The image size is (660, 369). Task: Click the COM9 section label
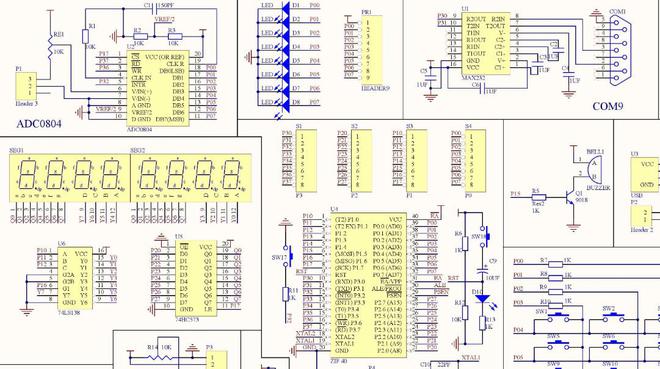tap(607, 106)
